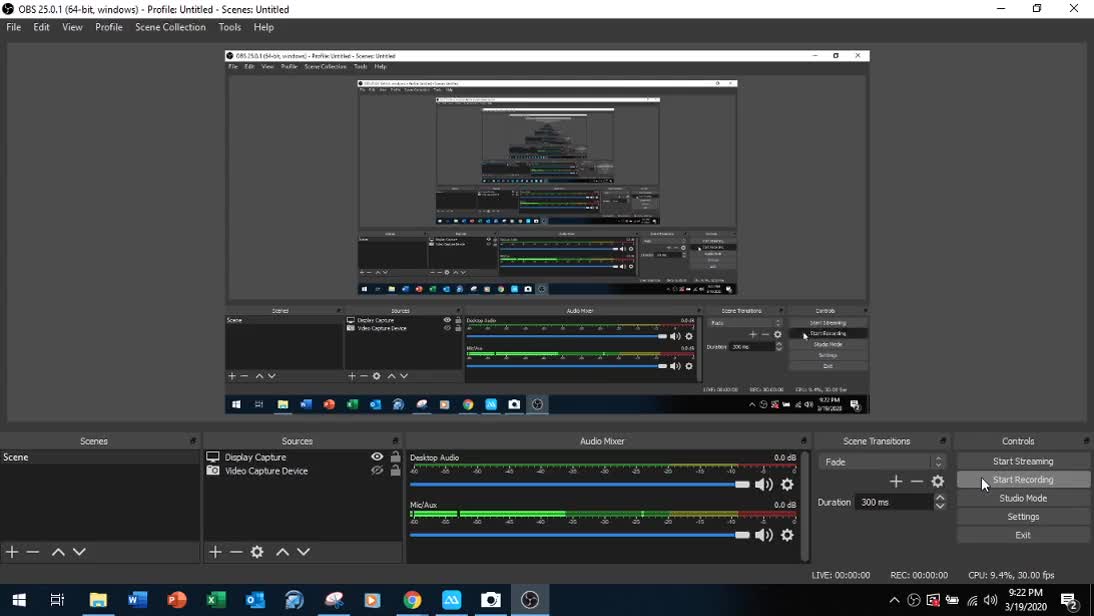This screenshot has height=616, width=1094.
Task: Open the Scene Collection menu
Action: click(x=170, y=27)
